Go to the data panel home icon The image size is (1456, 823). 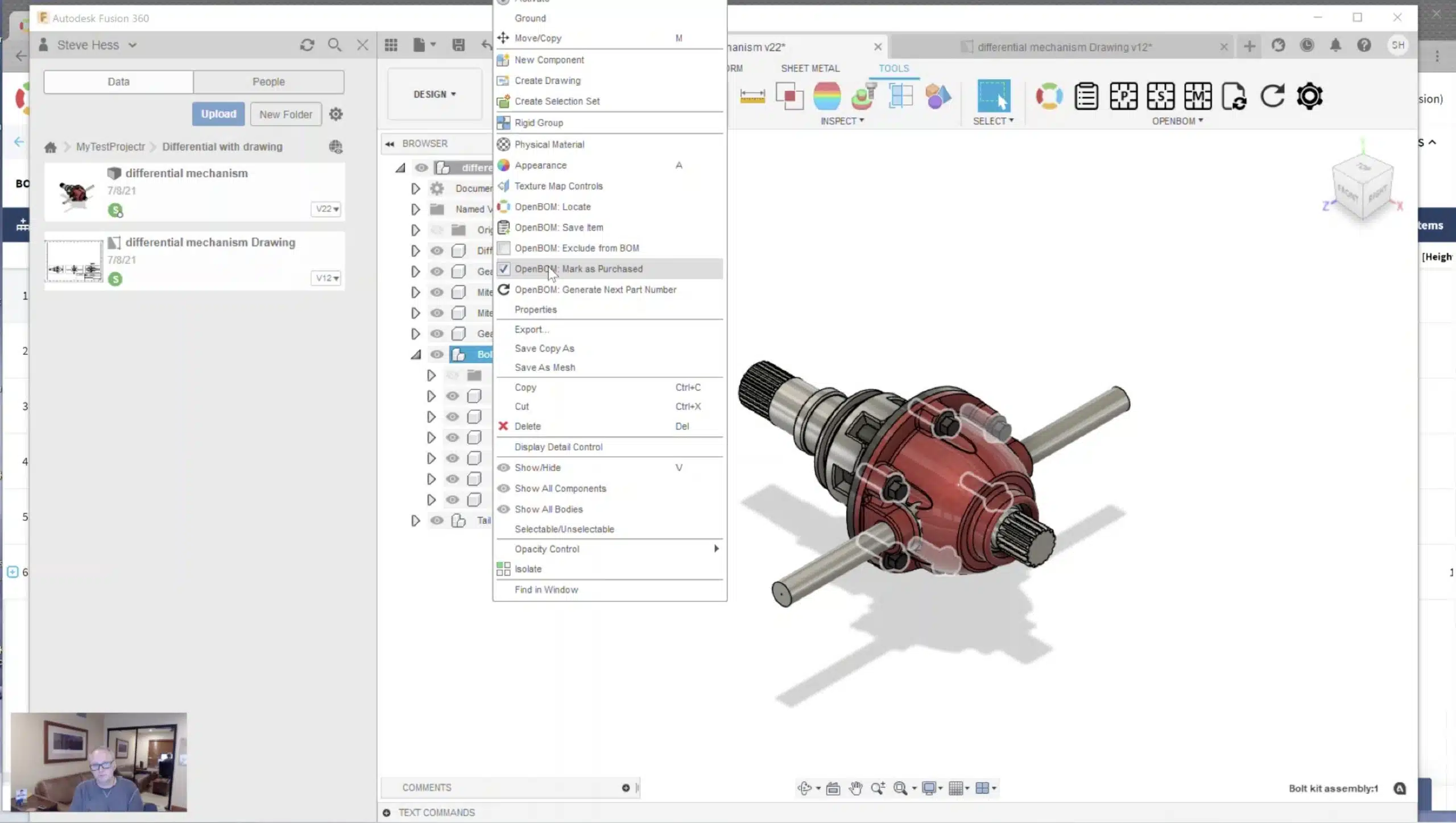(x=51, y=147)
